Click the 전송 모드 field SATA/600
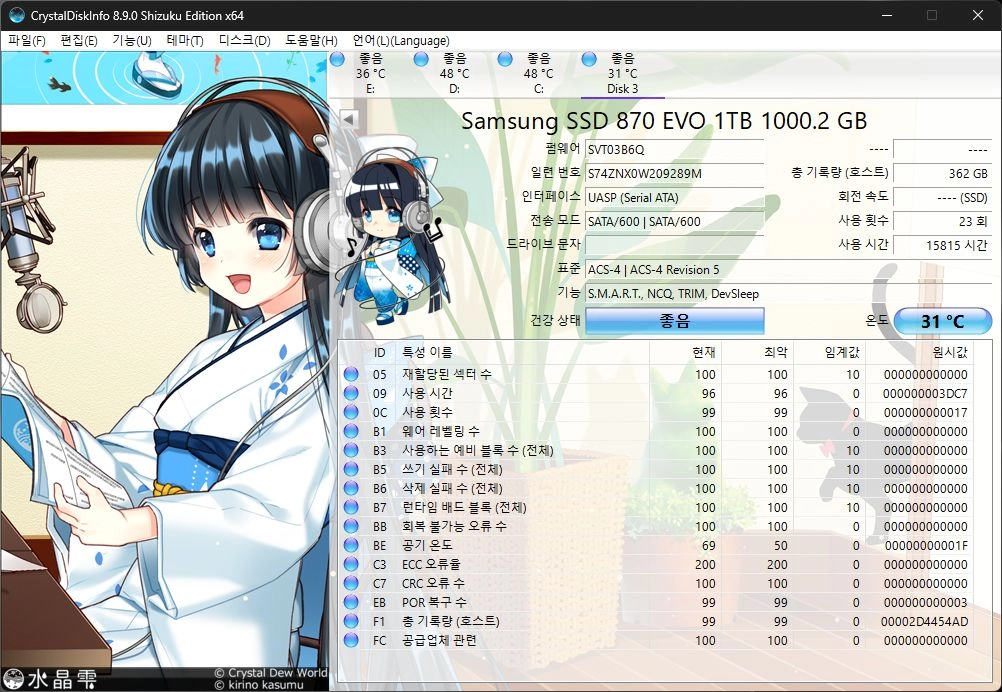The image size is (1002, 692). click(674, 222)
